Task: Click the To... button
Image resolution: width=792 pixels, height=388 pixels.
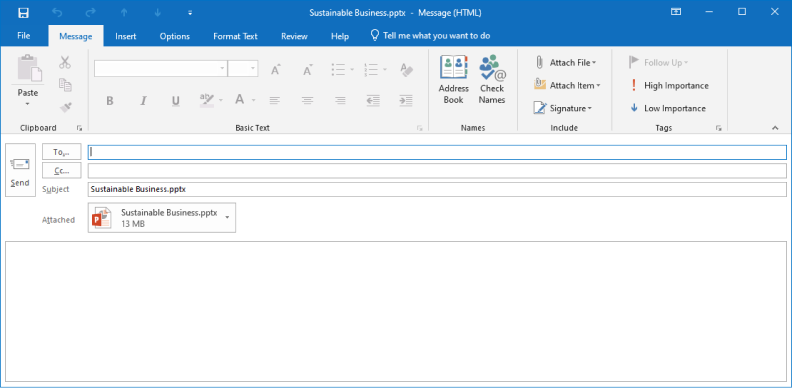Action: point(62,152)
